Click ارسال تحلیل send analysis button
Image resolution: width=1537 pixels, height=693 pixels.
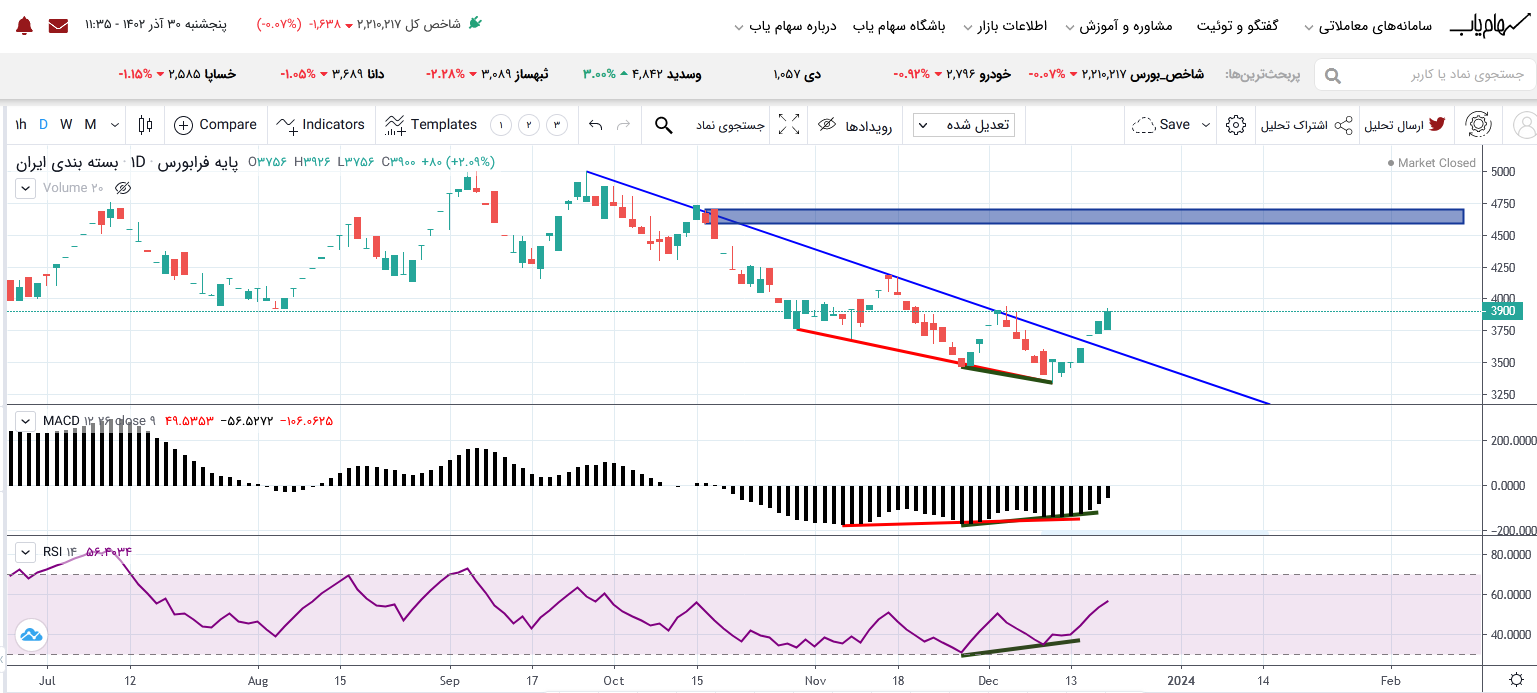point(1407,125)
